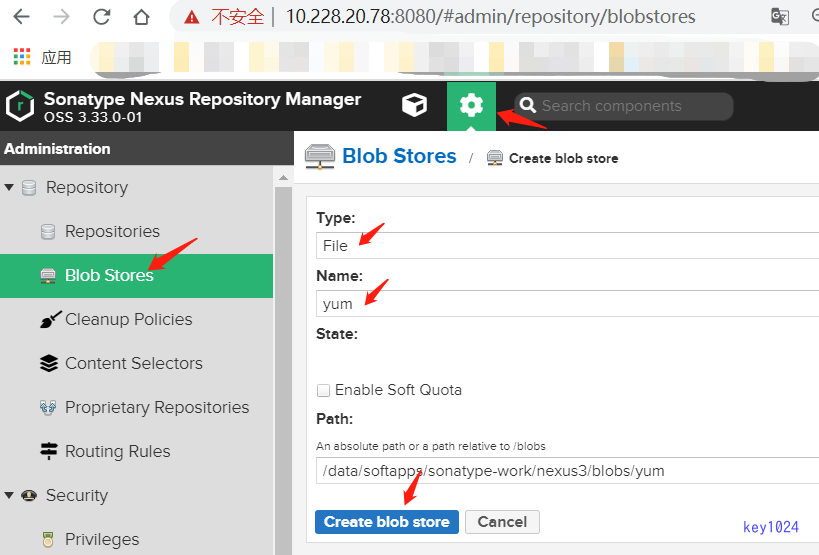
Task: Click the address bar URL
Action: [490, 17]
